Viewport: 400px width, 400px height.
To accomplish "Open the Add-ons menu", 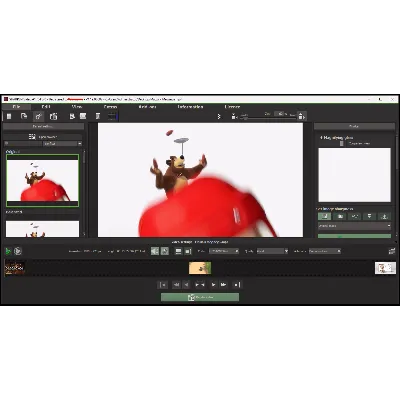I will click(x=147, y=107).
